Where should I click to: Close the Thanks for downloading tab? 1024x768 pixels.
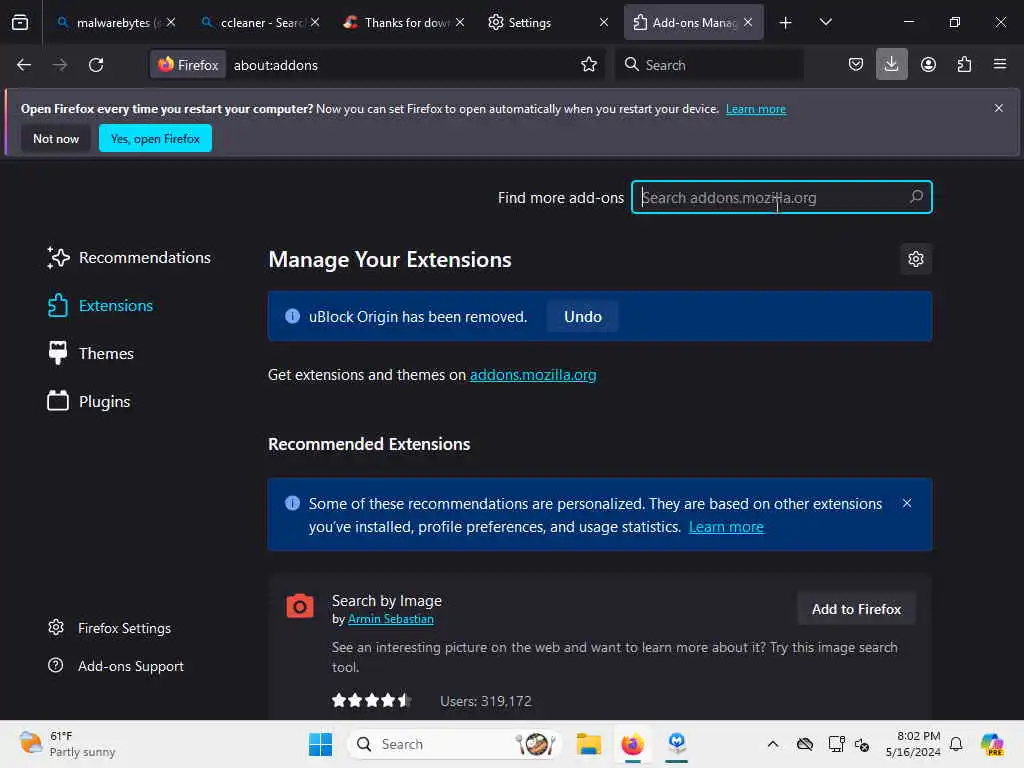pyautogui.click(x=460, y=22)
